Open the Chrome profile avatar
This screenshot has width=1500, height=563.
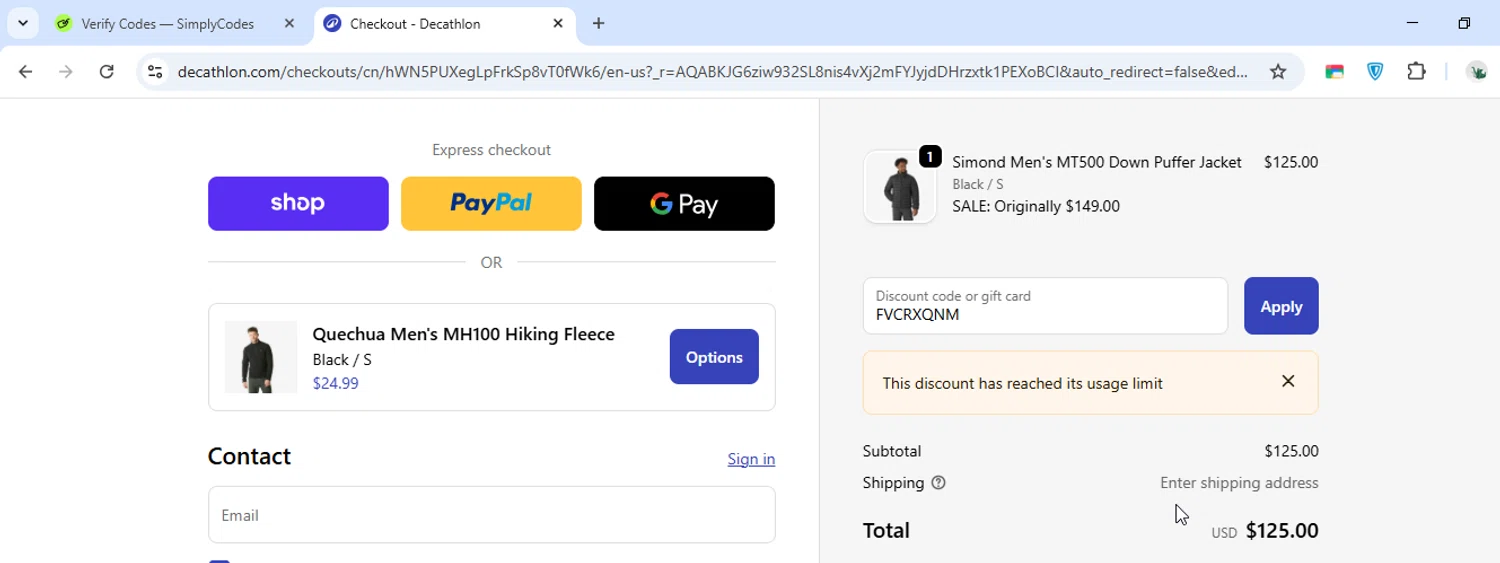[1476, 71]
